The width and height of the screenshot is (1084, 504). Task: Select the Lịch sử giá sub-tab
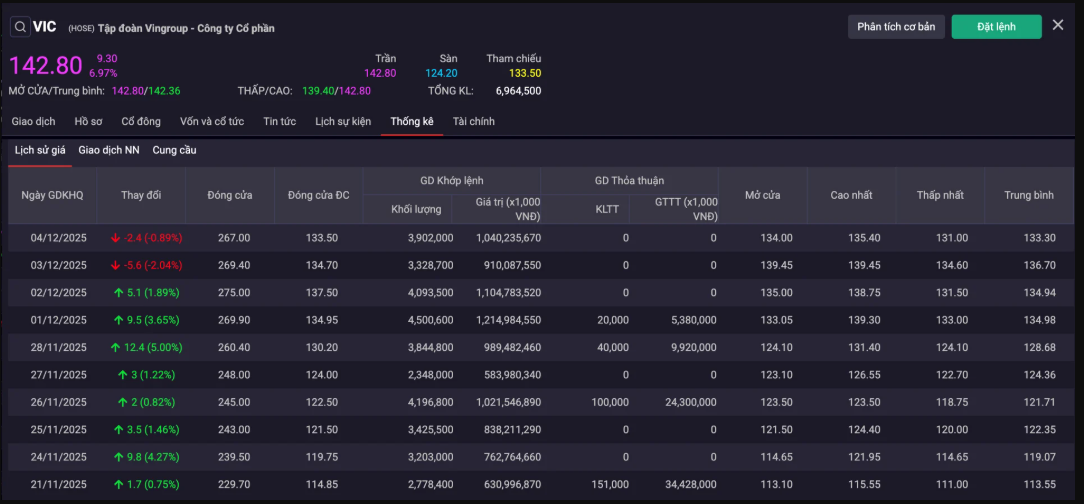40,150
